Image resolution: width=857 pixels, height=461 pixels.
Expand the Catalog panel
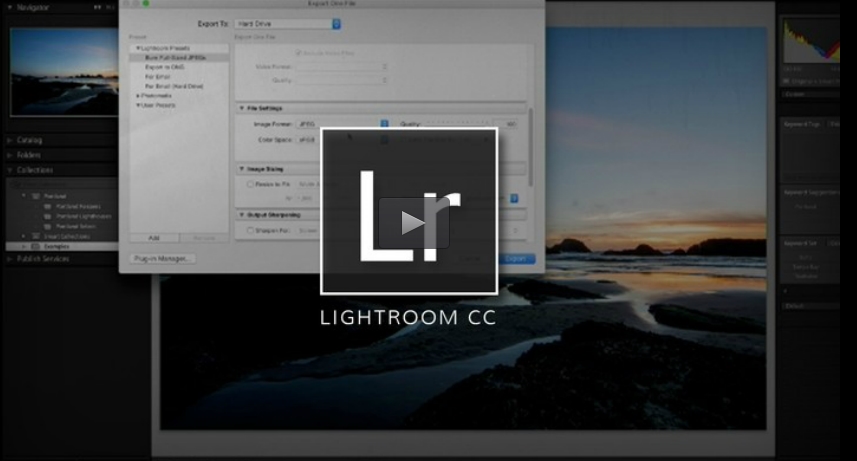(x=10, y=140)
